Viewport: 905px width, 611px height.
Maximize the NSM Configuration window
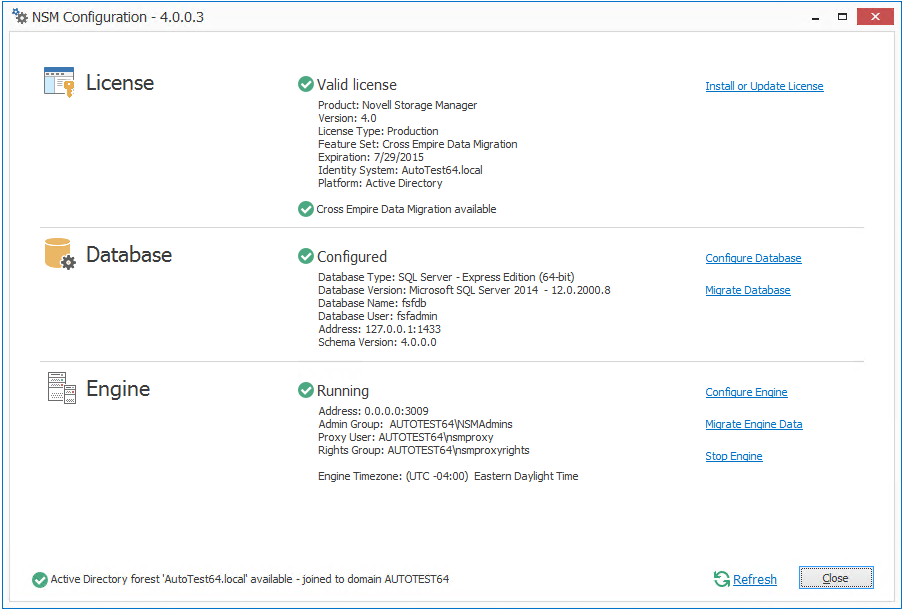pyautogui.click(x=842, y=16)
